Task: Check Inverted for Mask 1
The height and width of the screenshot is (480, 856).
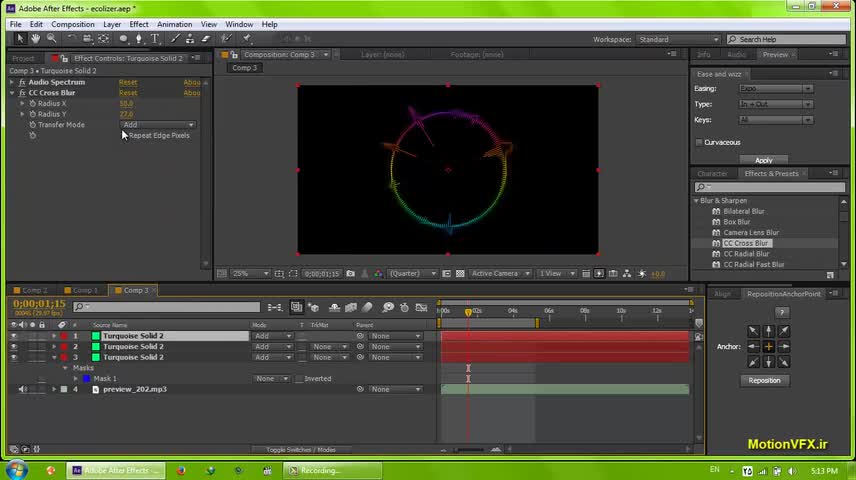Action: point(298,379)
